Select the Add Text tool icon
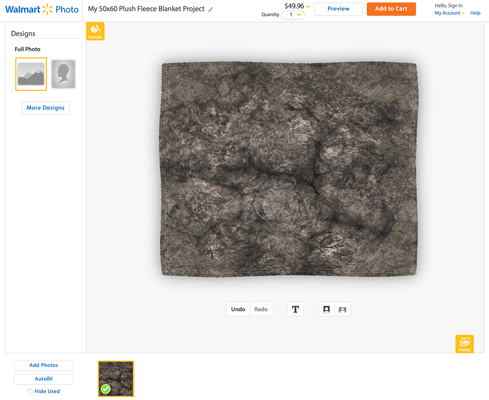The height and width of the screenshot is (400, 489). coord(295,309)
